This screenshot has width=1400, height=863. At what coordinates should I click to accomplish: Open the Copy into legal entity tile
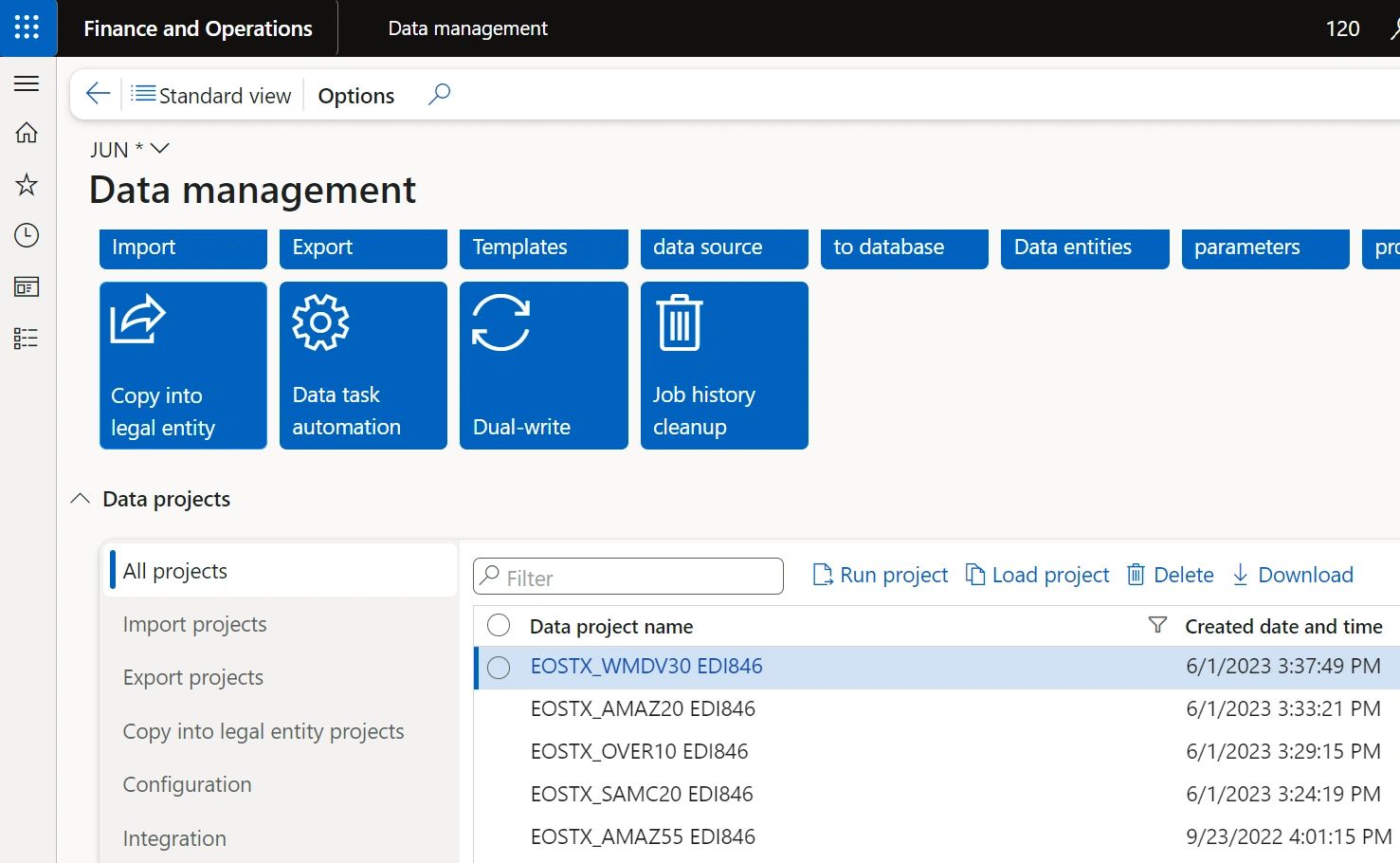pyautogui.click(x=183, y=365)
